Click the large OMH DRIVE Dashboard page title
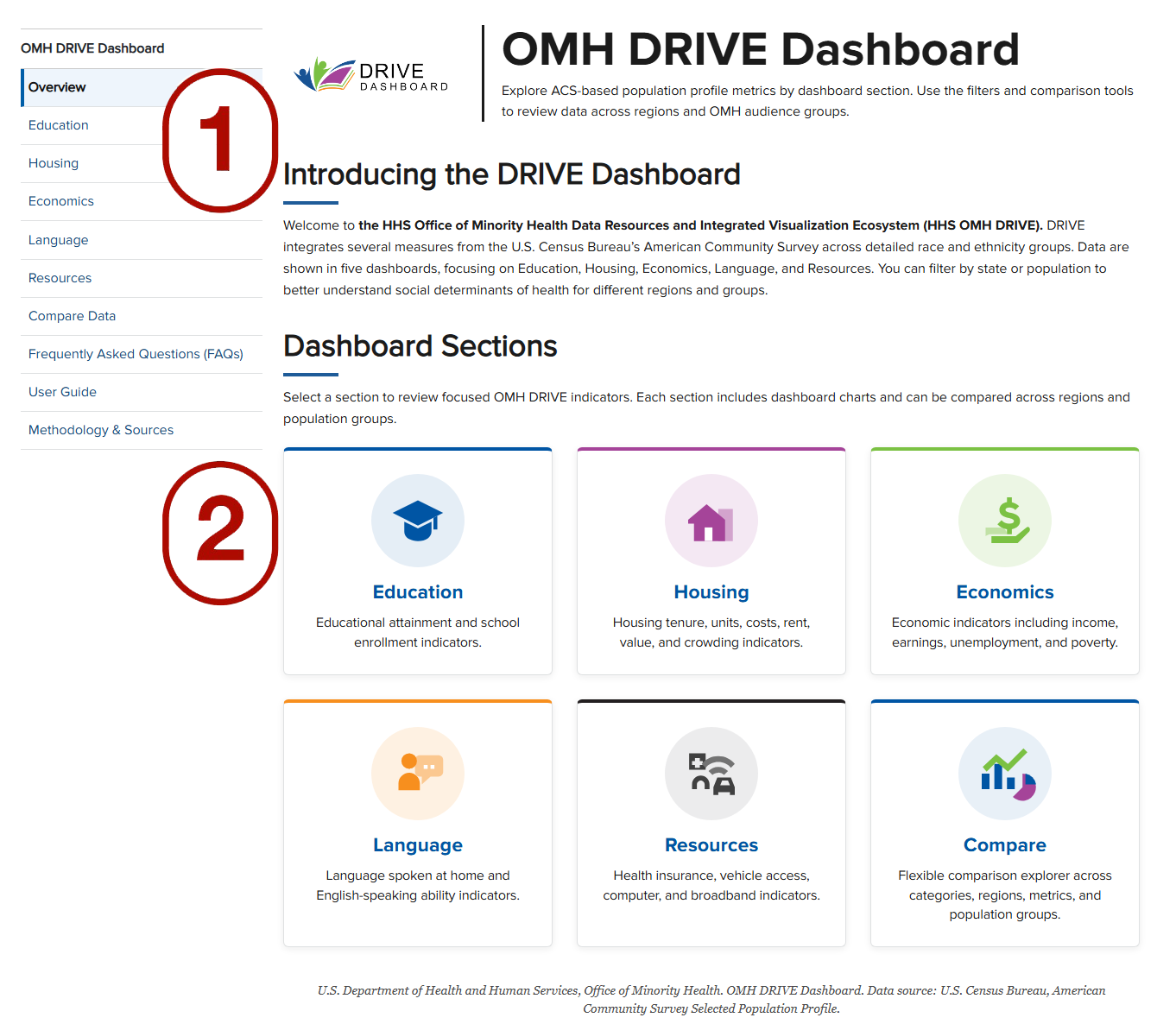Screen dimensions: 1176x1024 pyautogui.click(x=761, y=49)
